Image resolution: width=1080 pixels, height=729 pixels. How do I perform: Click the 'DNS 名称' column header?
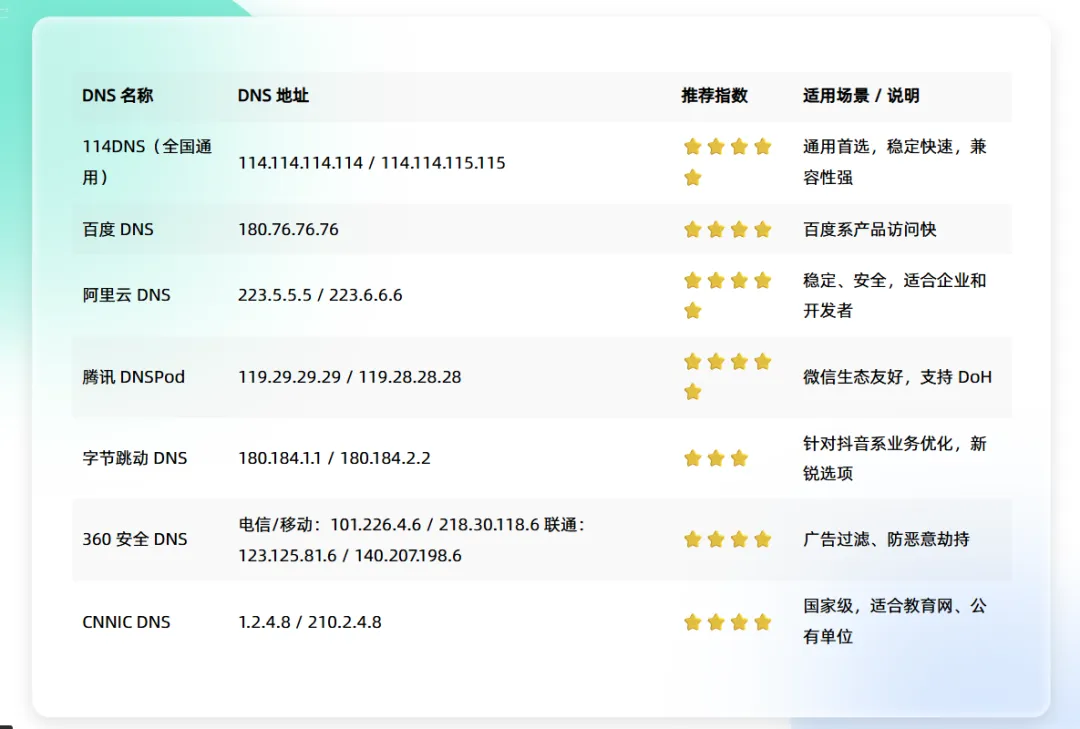[117, 96]
